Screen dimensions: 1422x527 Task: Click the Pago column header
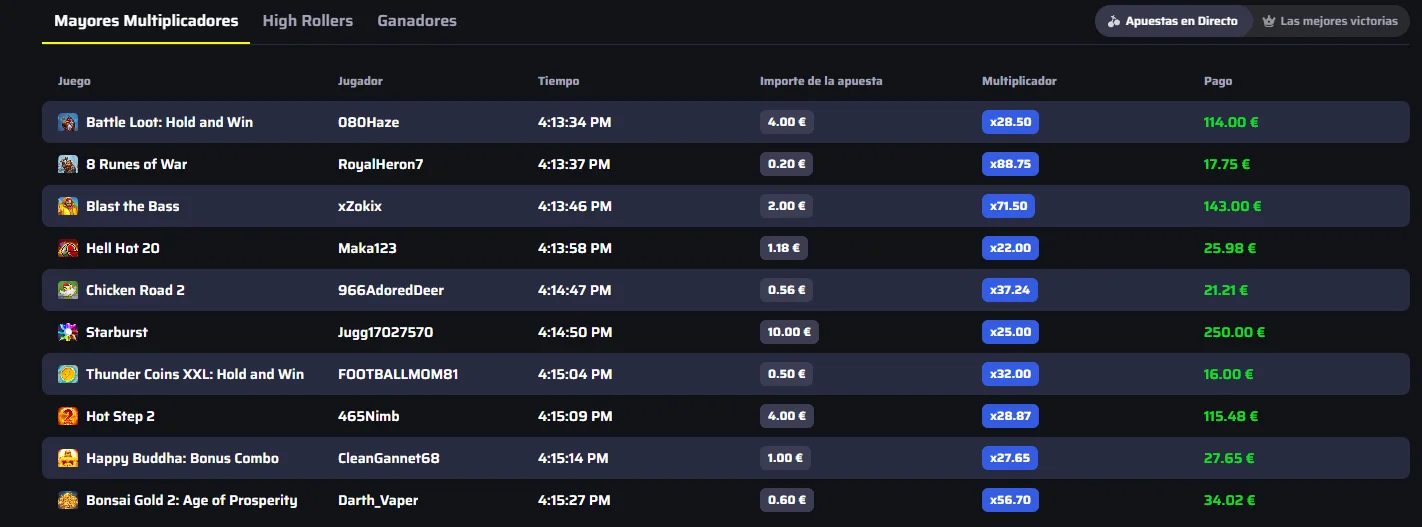click(x=1218, y=81)
